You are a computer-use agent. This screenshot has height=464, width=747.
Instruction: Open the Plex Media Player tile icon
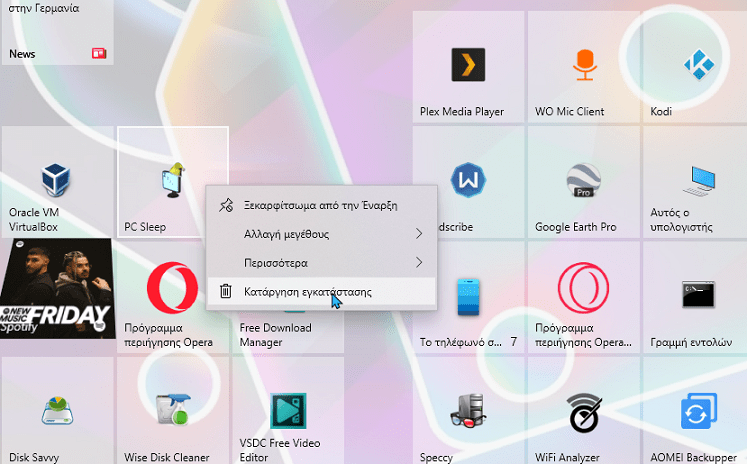(468, 64)
